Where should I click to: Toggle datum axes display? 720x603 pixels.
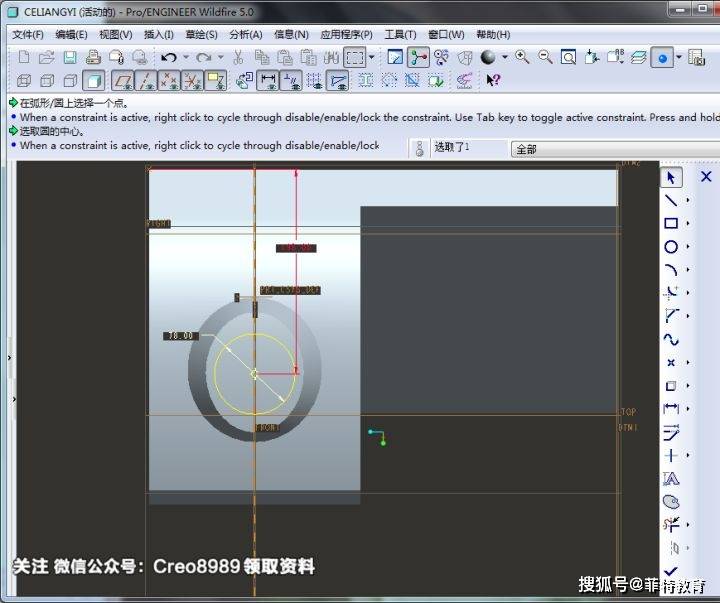[x=146, y=81]
